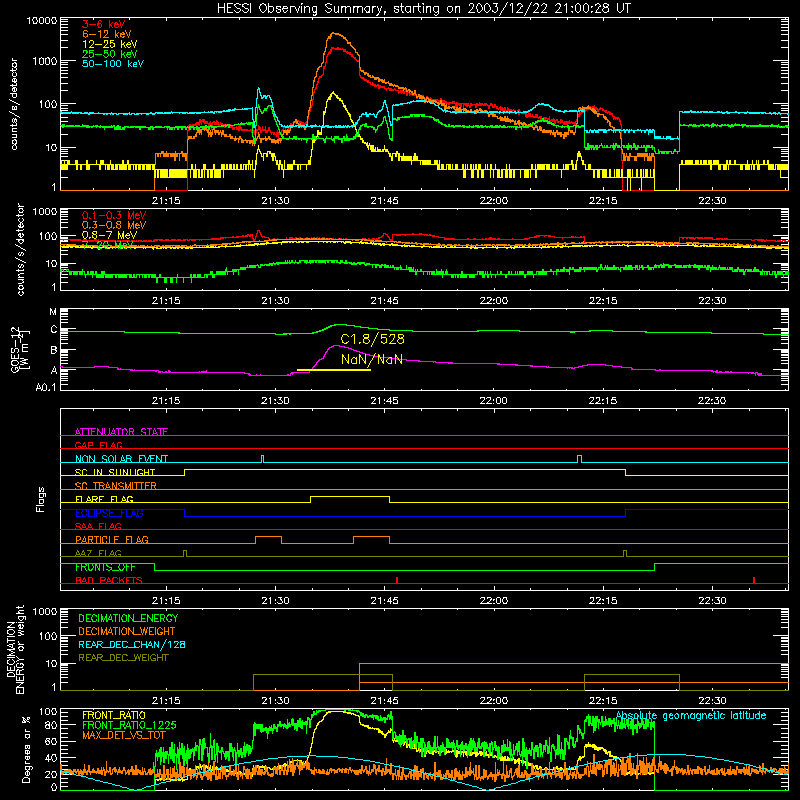Click the NaN/NaN annotation in GOES panel
Viewport: 800px width, 800px height.
(372, 360)
